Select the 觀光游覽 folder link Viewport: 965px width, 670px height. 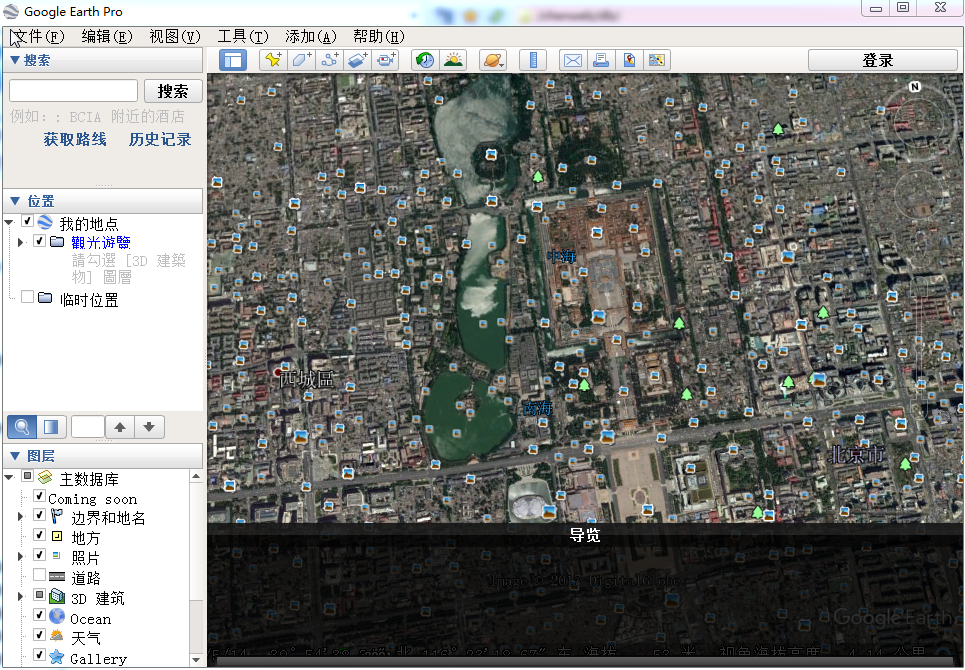tap(100, 242)
